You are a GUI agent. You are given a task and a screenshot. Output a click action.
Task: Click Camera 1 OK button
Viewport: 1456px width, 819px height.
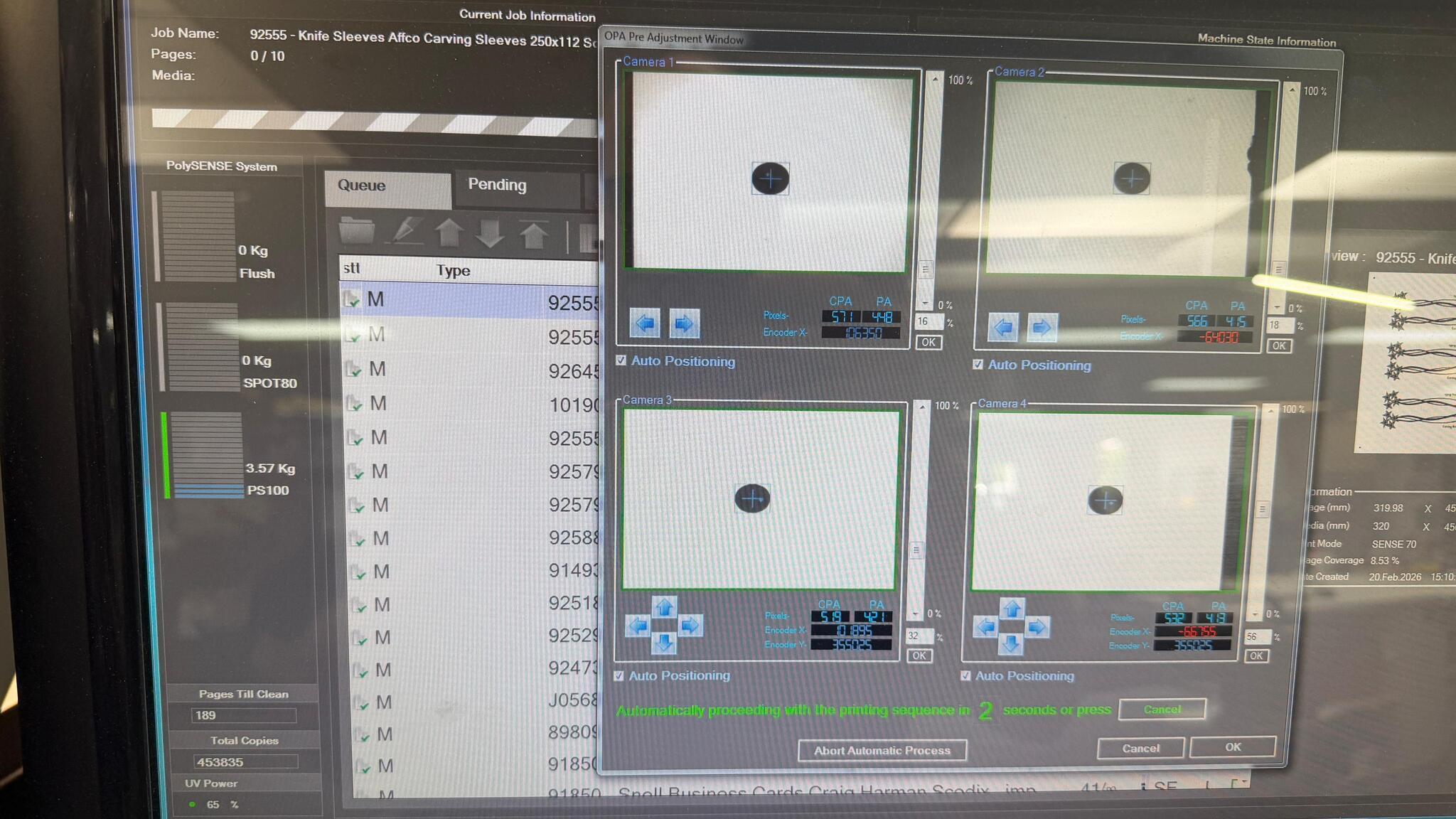928,342
